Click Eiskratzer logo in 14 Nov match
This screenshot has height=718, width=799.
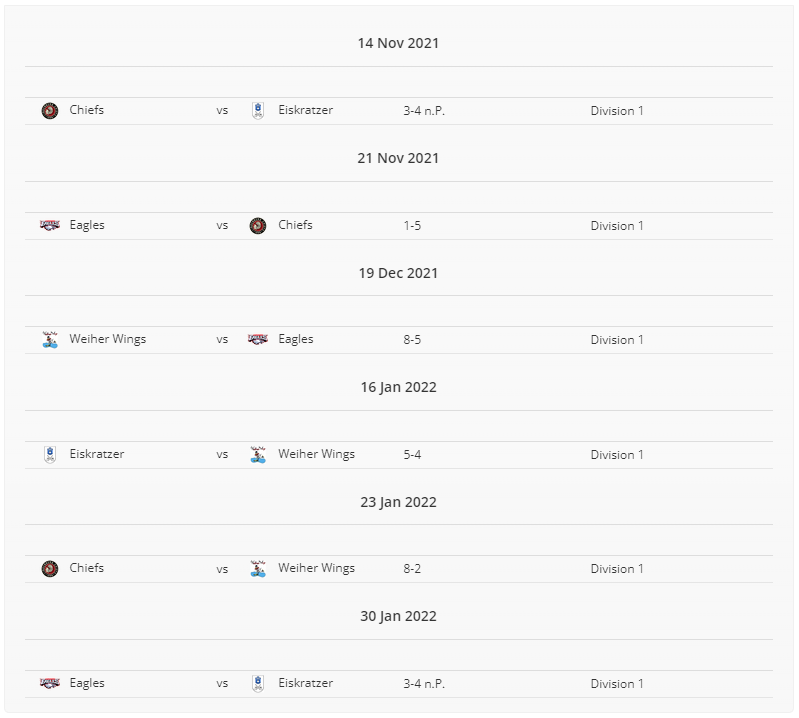click(x=258, y=111)
